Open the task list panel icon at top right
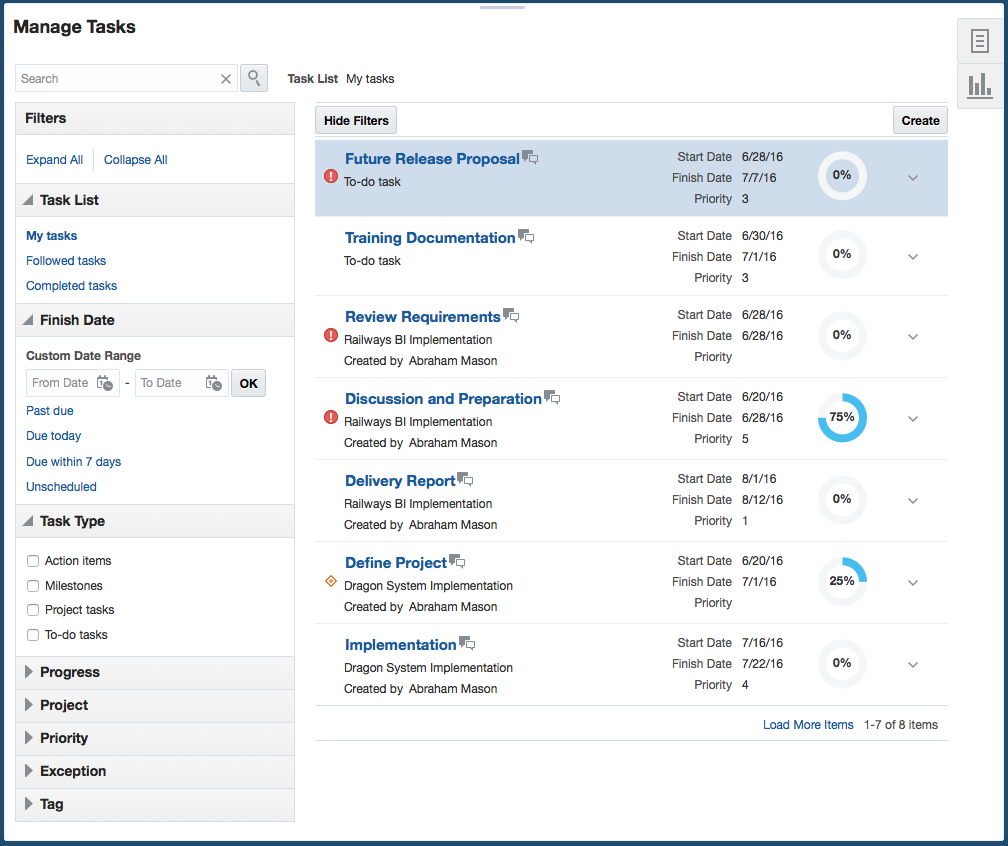Screen dimensions: 1008x846 click(980, 42)
